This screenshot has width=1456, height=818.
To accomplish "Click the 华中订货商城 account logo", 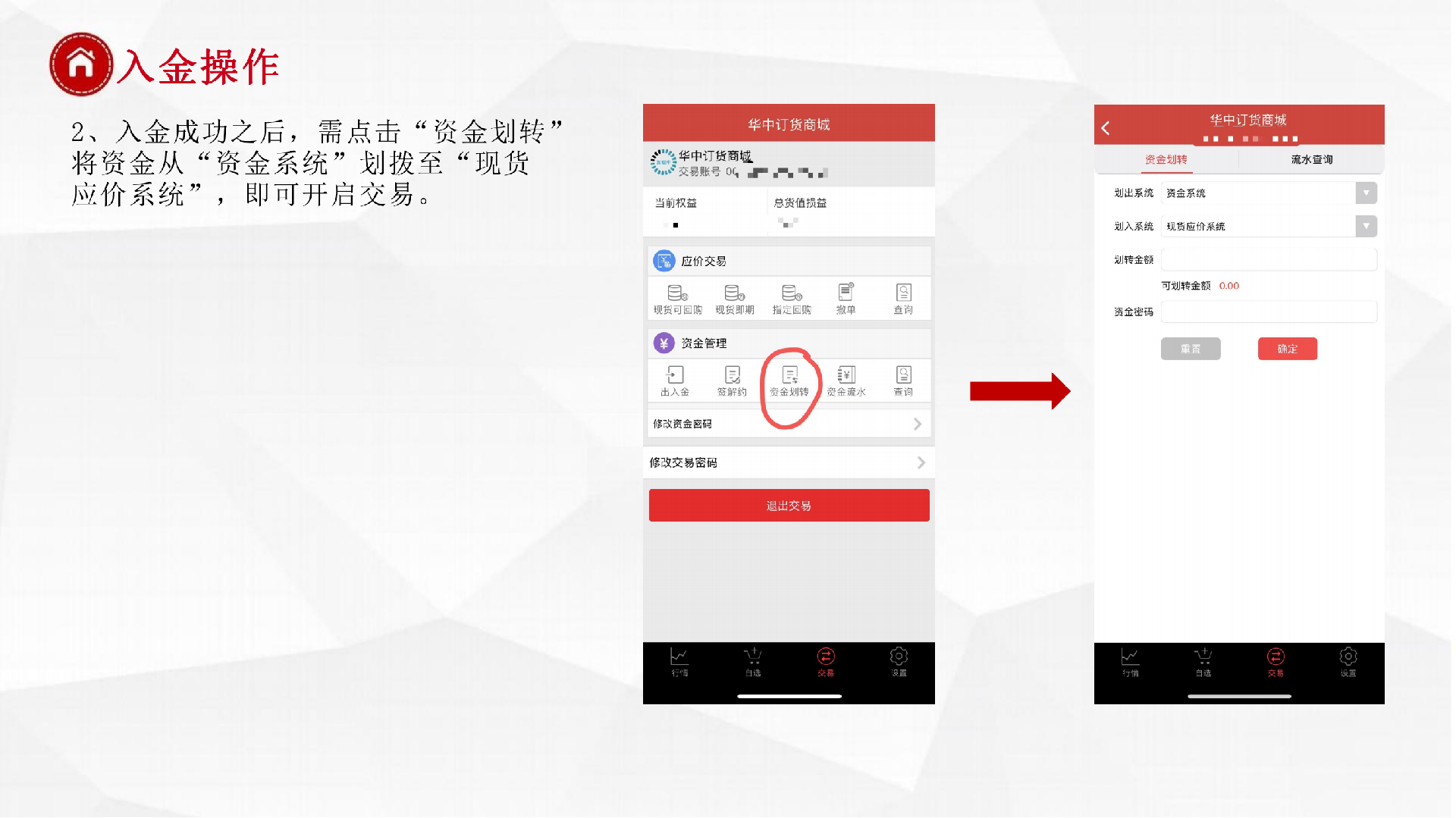I will (663, 162).
